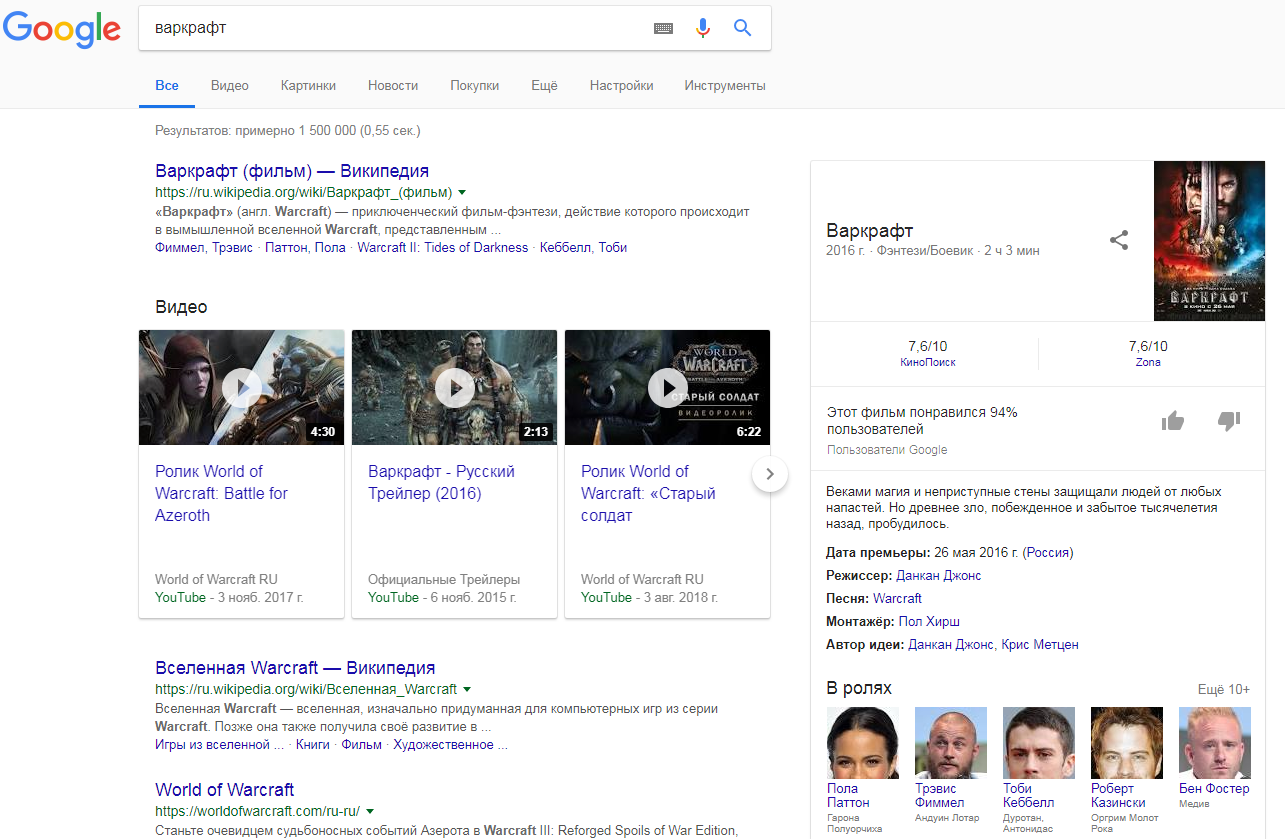The height and width of the screenshot is (839, 1285).
Task: Open the Zona rating link
Action: [1148, 362]
